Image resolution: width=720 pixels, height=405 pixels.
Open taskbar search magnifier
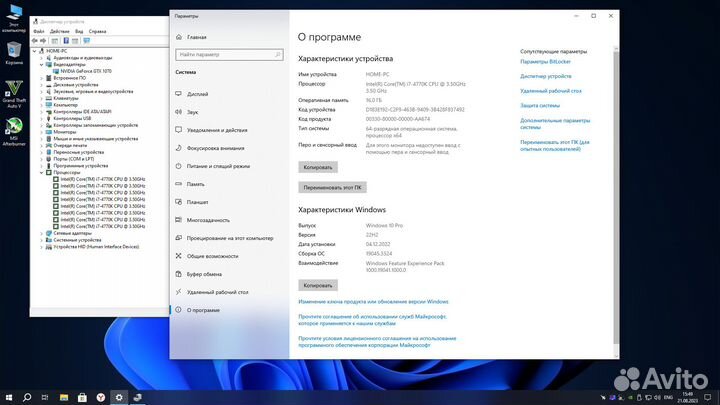(27, 397)
